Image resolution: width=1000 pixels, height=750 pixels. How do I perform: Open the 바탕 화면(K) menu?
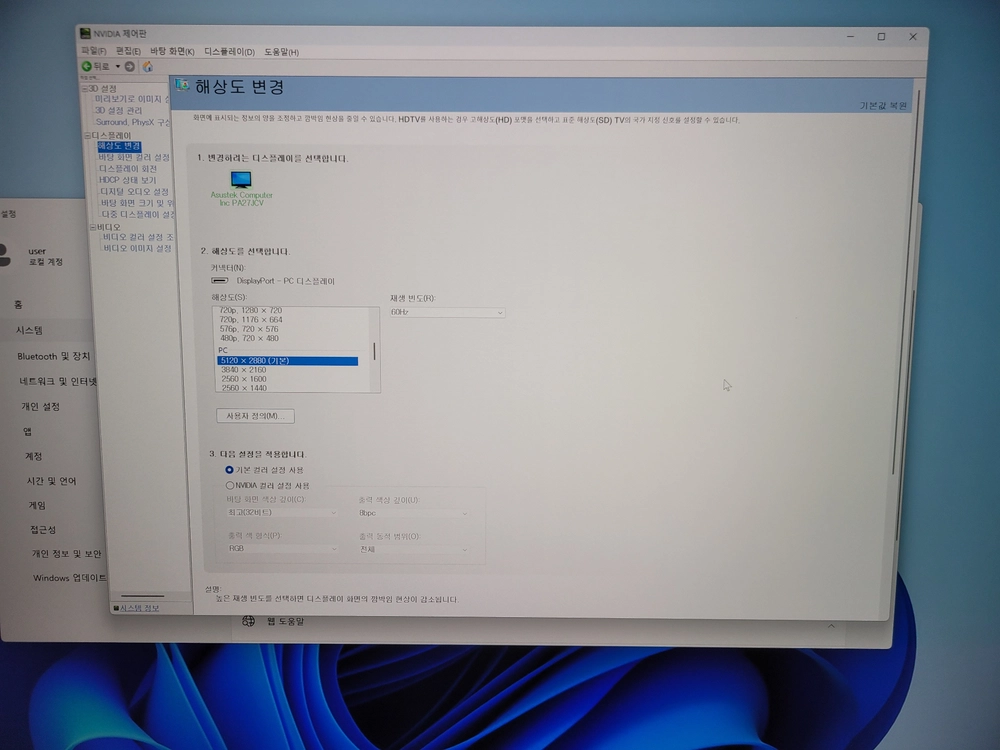click(x=172, y=51)
